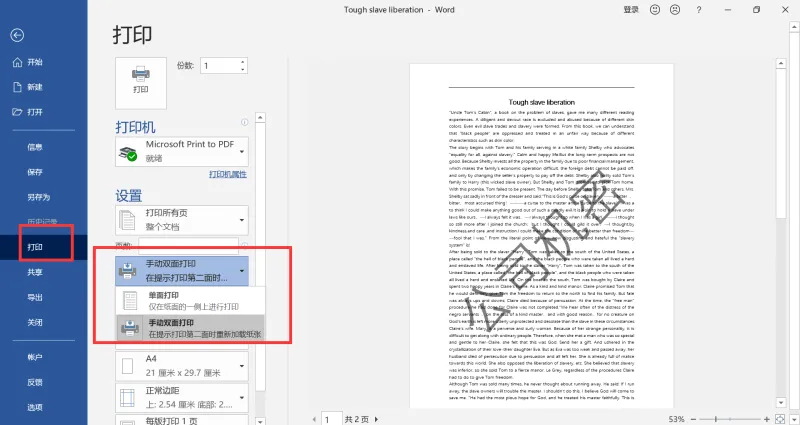Click the 页数 pages input field
800x425 pixels.
[188, 245]
